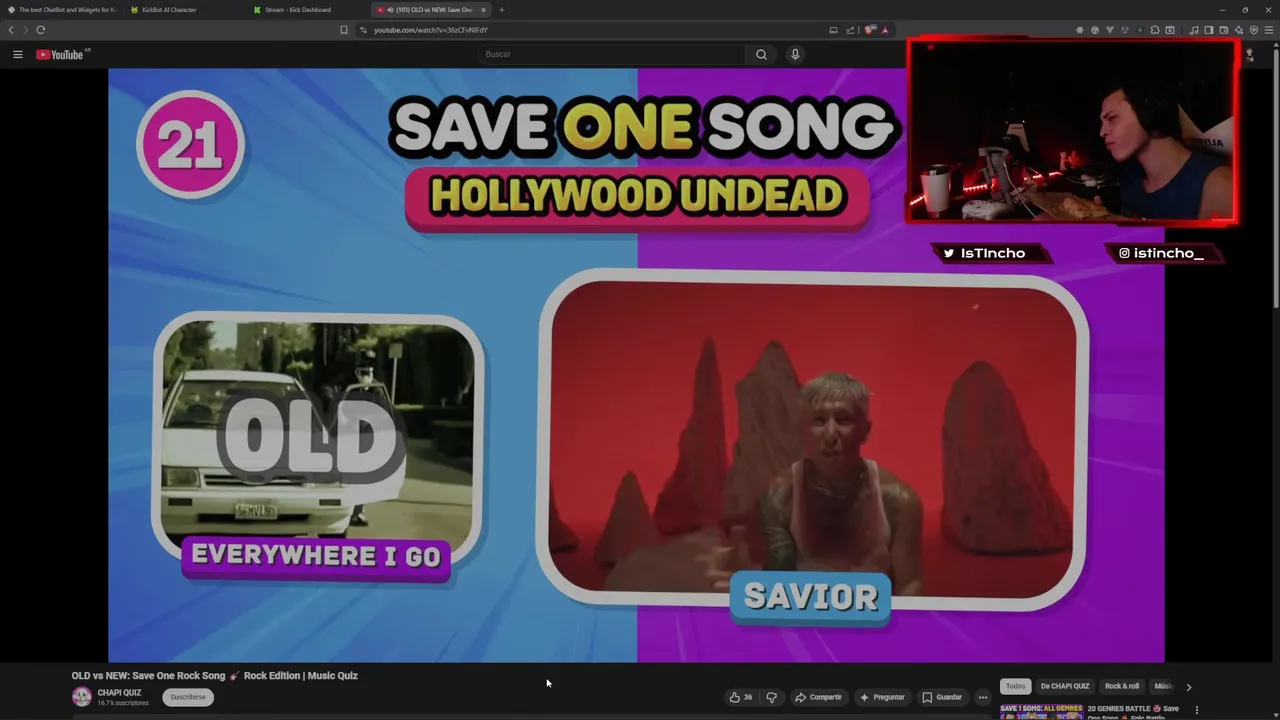The image size is (1280, 720).
Task: Reload the page with the refresh icon
Action: pos(41,30)
